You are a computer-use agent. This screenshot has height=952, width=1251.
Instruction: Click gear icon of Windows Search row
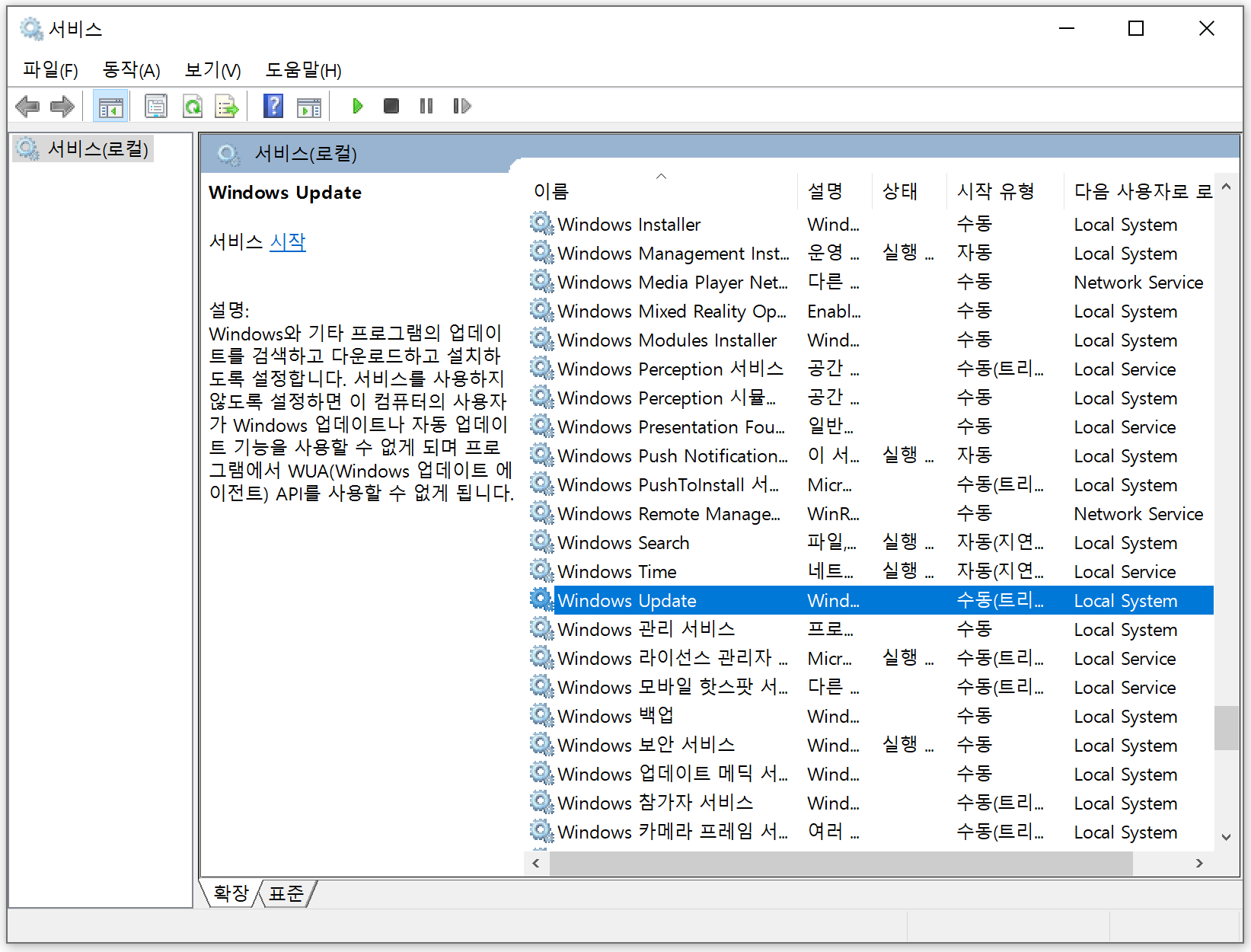click(541, 542)
